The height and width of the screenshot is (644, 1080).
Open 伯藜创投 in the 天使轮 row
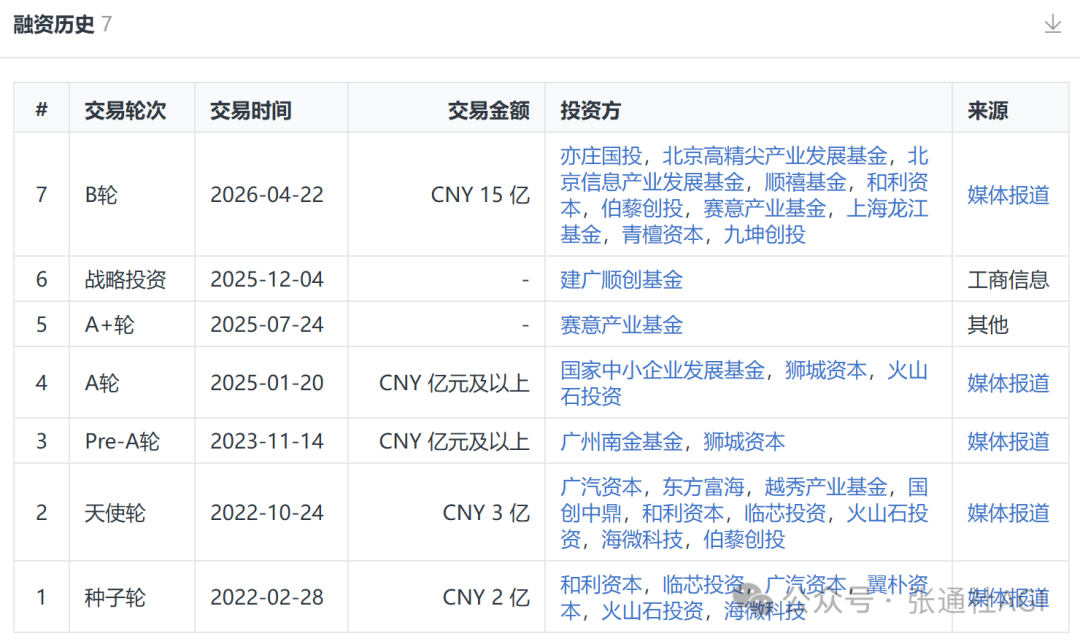click(x=744, y=539)
